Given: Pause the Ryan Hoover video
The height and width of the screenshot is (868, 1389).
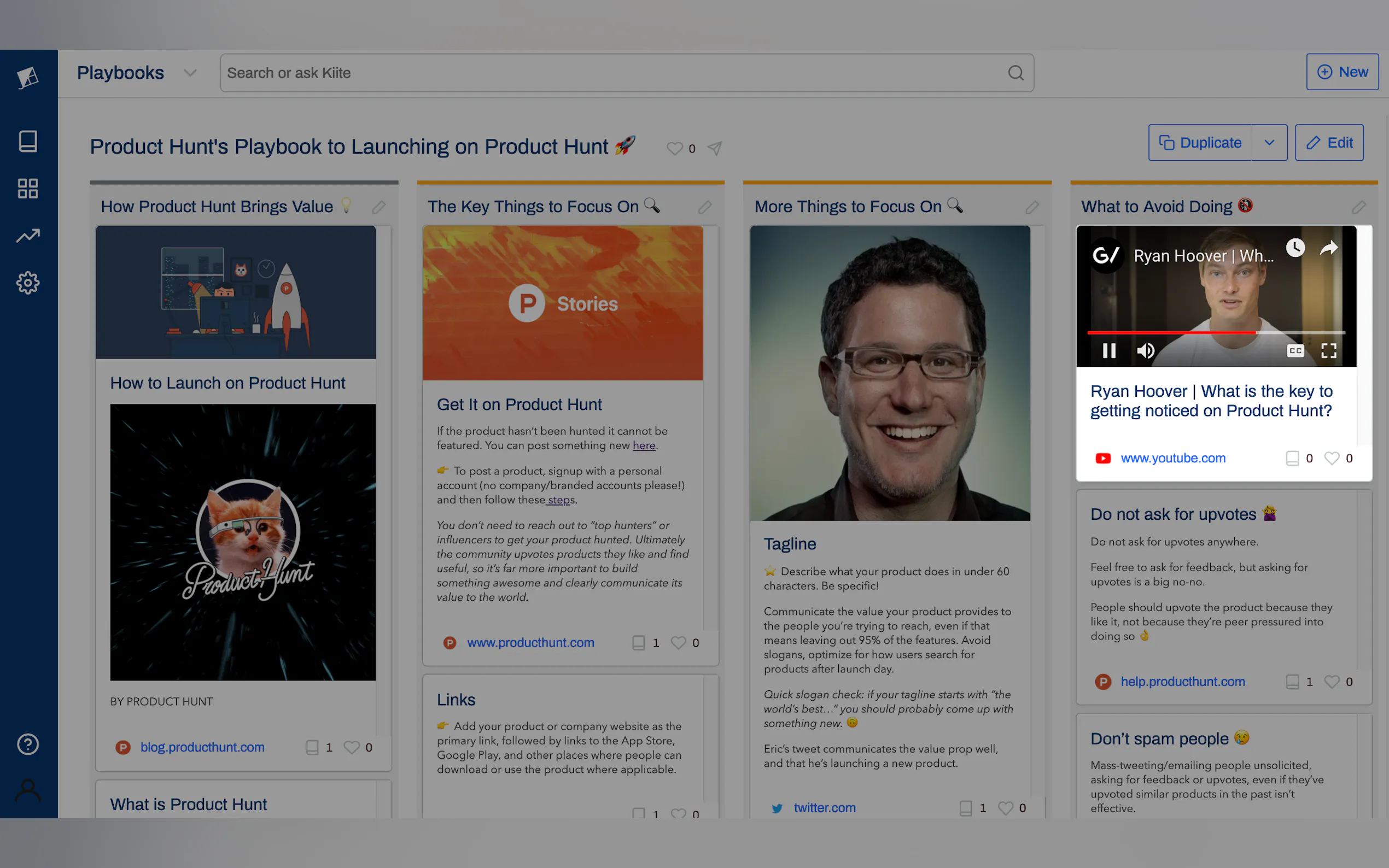Looking at the screenshot, I should [x=1110, y=351].
